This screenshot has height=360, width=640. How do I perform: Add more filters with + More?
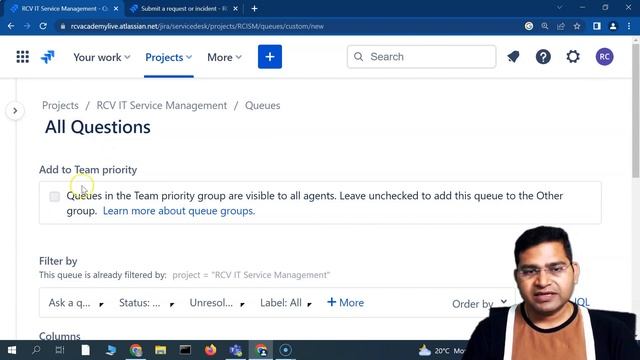tap(345, 302)
